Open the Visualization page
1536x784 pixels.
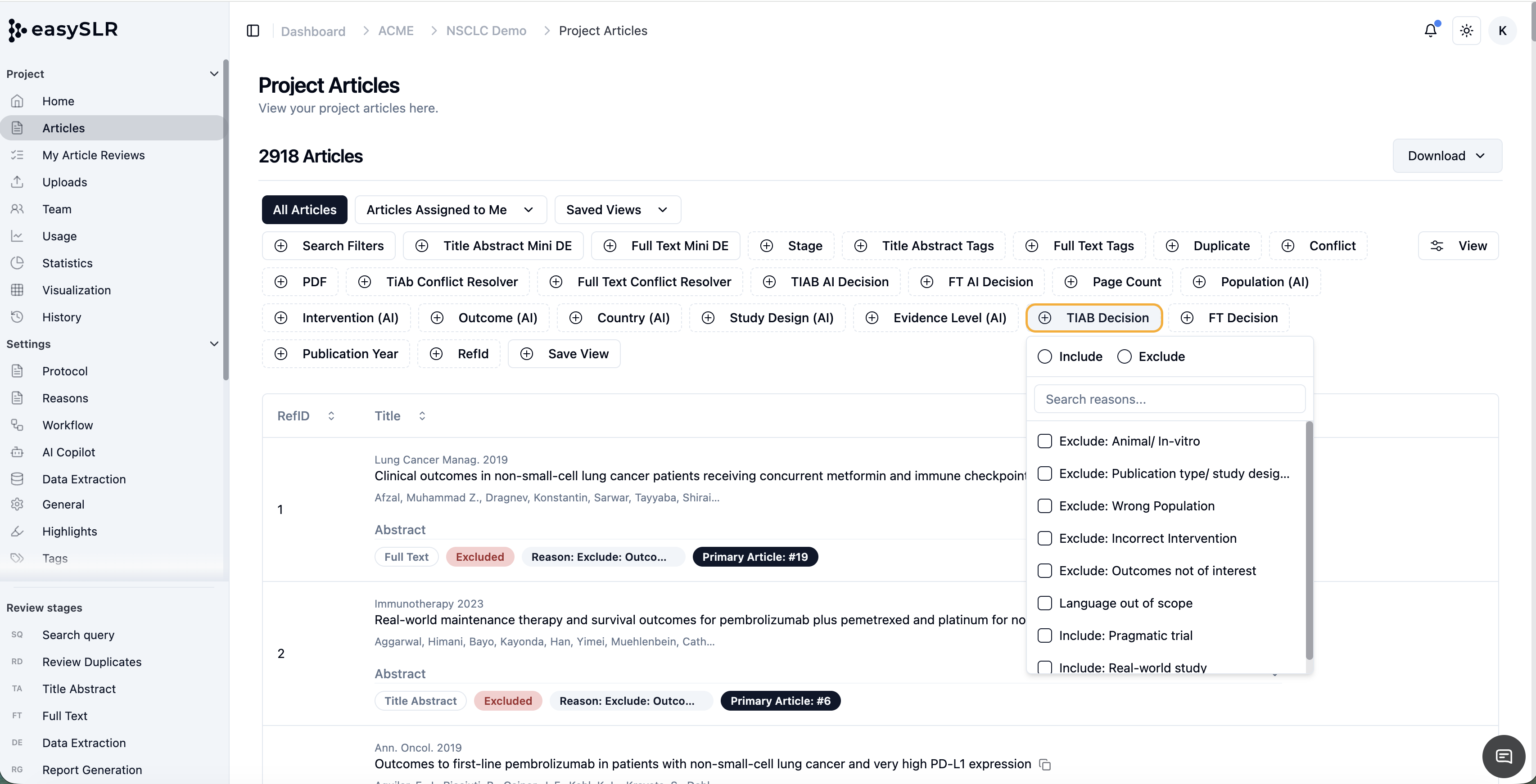pos(77,290)
